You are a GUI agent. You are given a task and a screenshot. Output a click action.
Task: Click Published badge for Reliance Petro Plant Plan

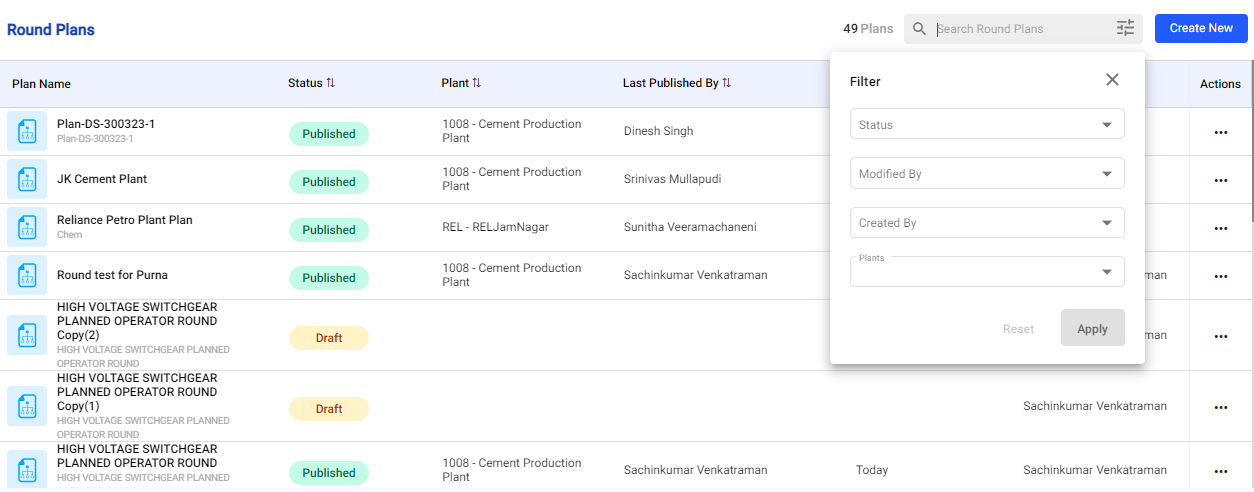(x=329, y=230)
